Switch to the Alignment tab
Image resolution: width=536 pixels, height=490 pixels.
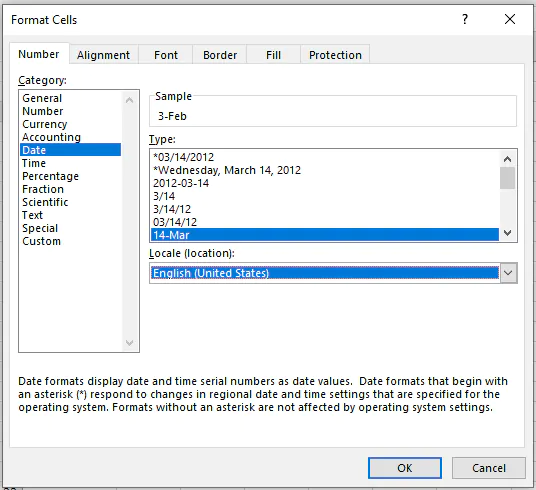[x=103, y=55]
